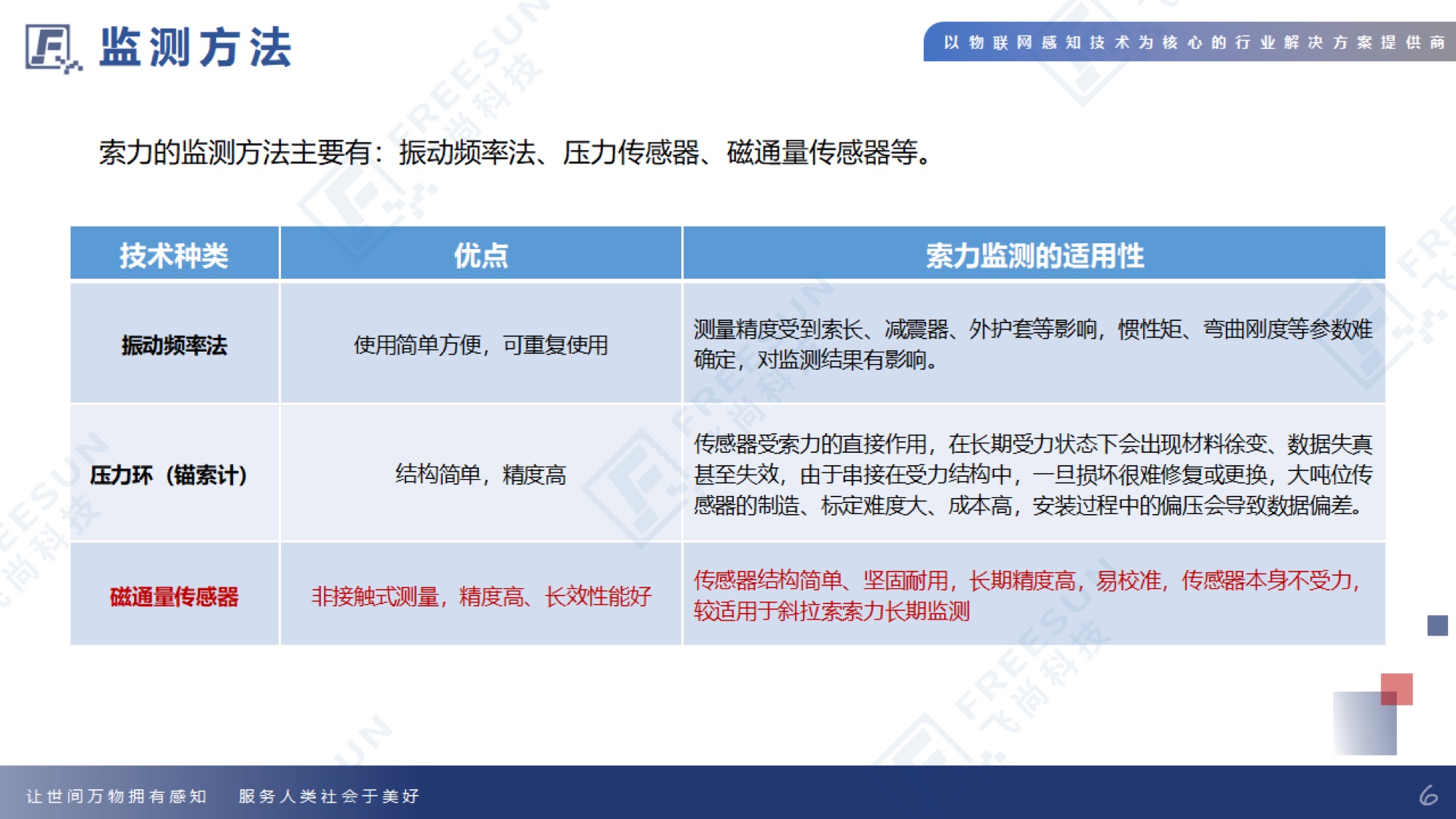The width and height of the screenshot is (1456, 819).
Task: Click the red 磁通量传感器 cell
Action: [x=174, y=596]
